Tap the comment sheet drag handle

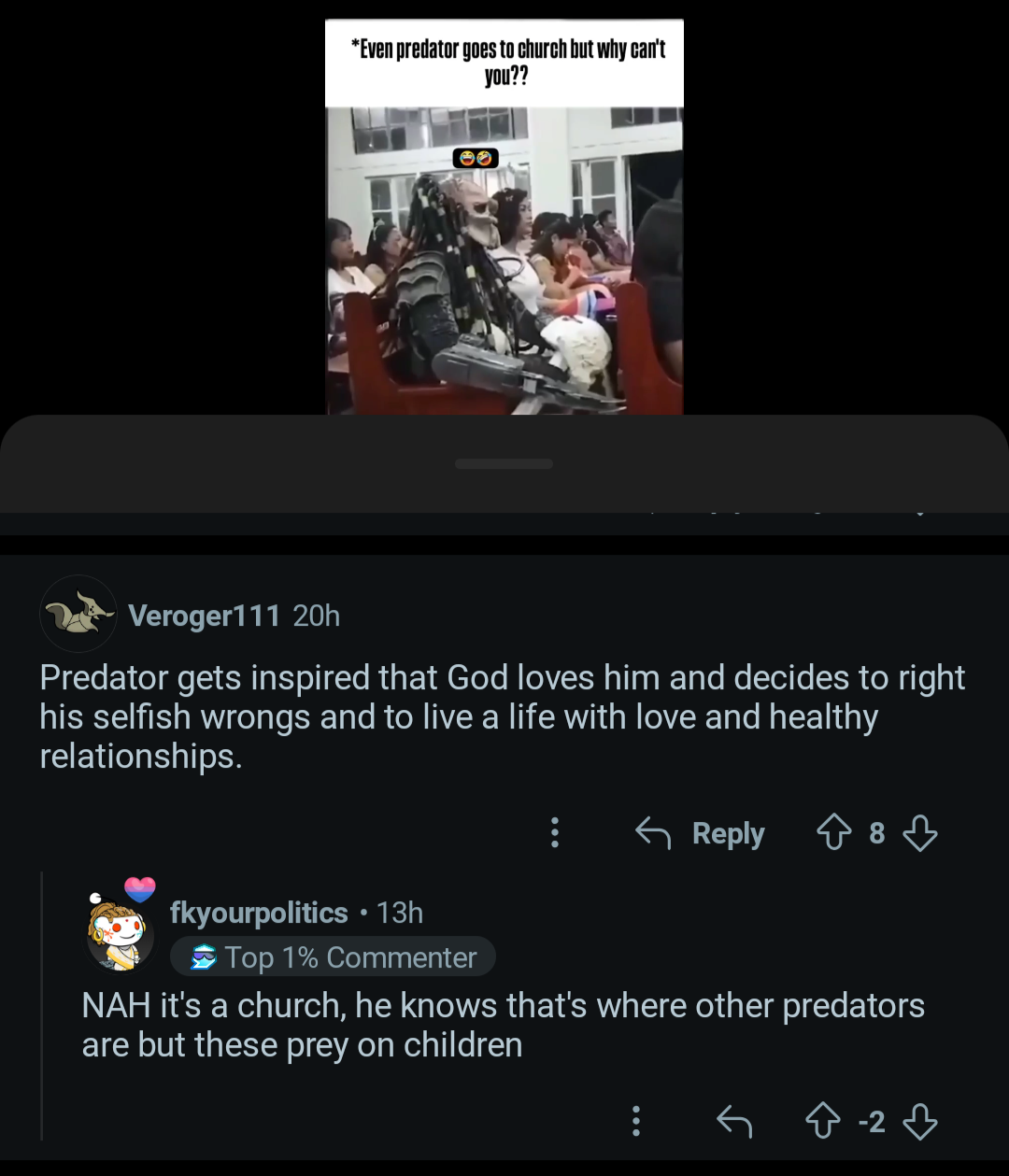[504, 463]
